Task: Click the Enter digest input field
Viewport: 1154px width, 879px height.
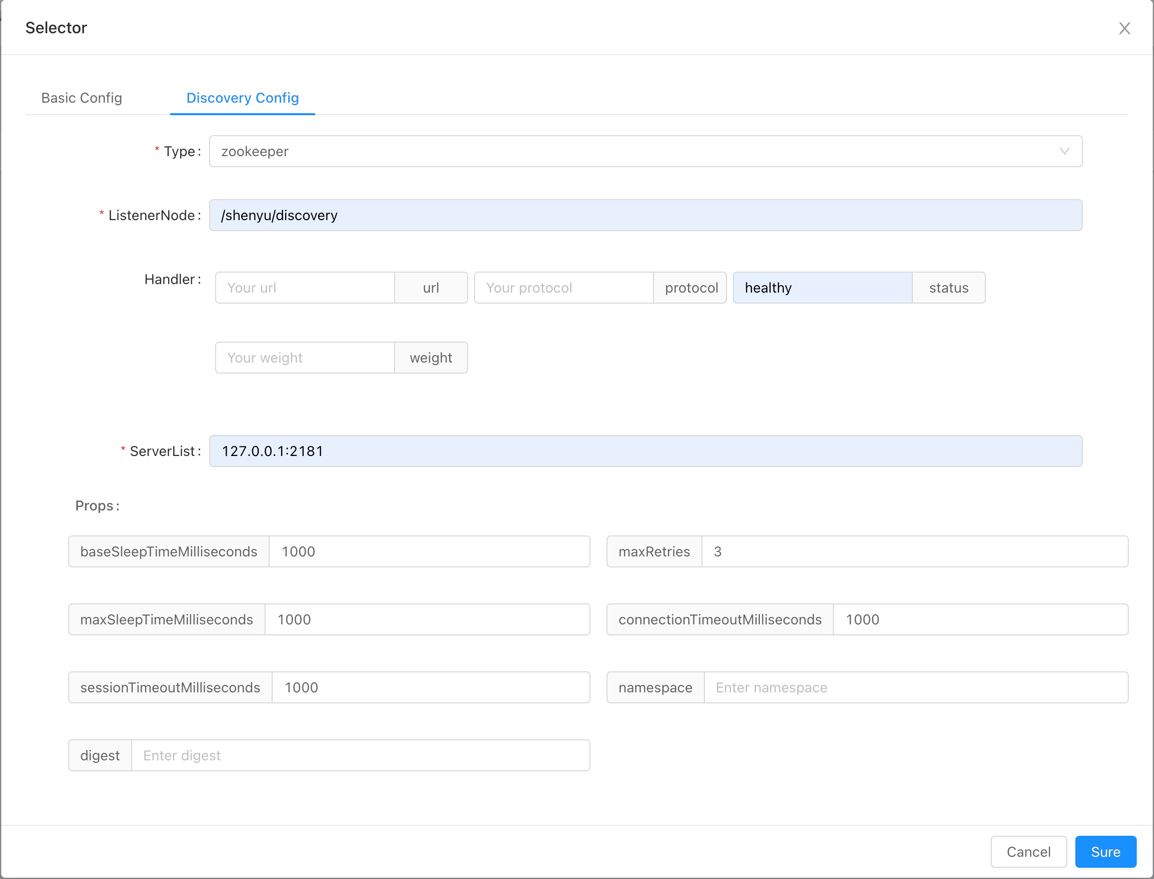Action: point(360,755)
